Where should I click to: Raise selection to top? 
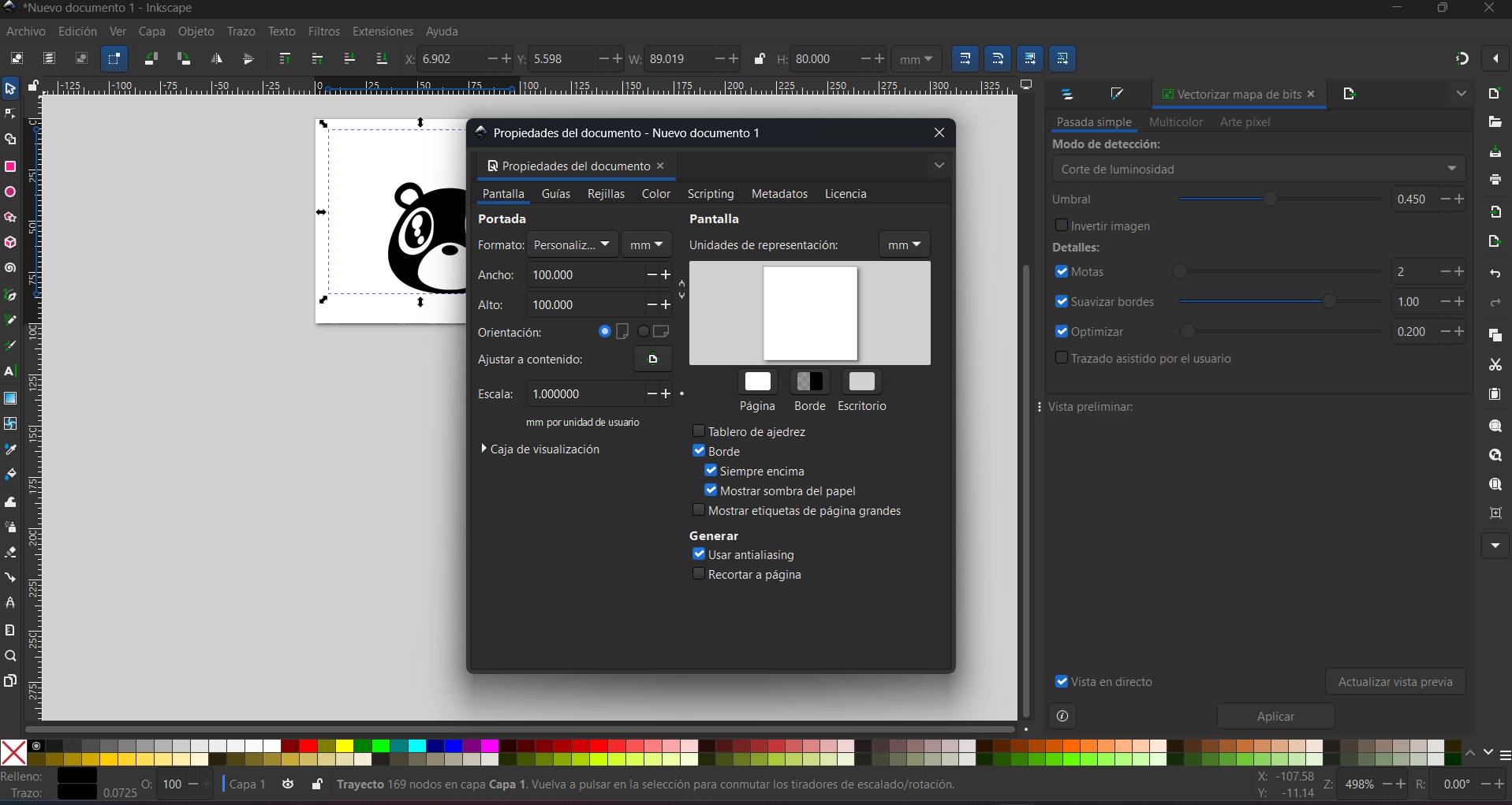point(285,58)
